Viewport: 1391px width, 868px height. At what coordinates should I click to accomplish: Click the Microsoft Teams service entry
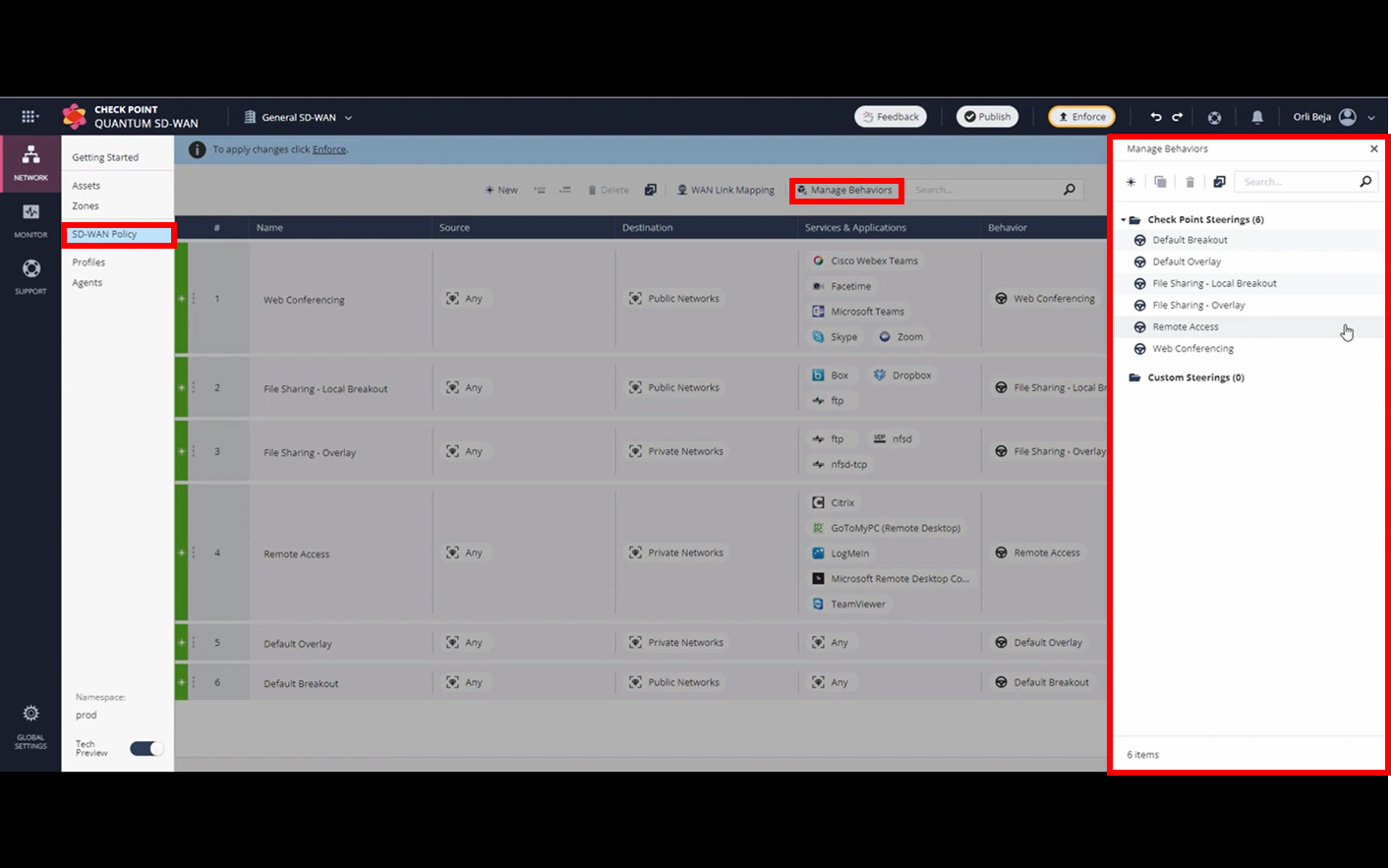coord(858,312)
